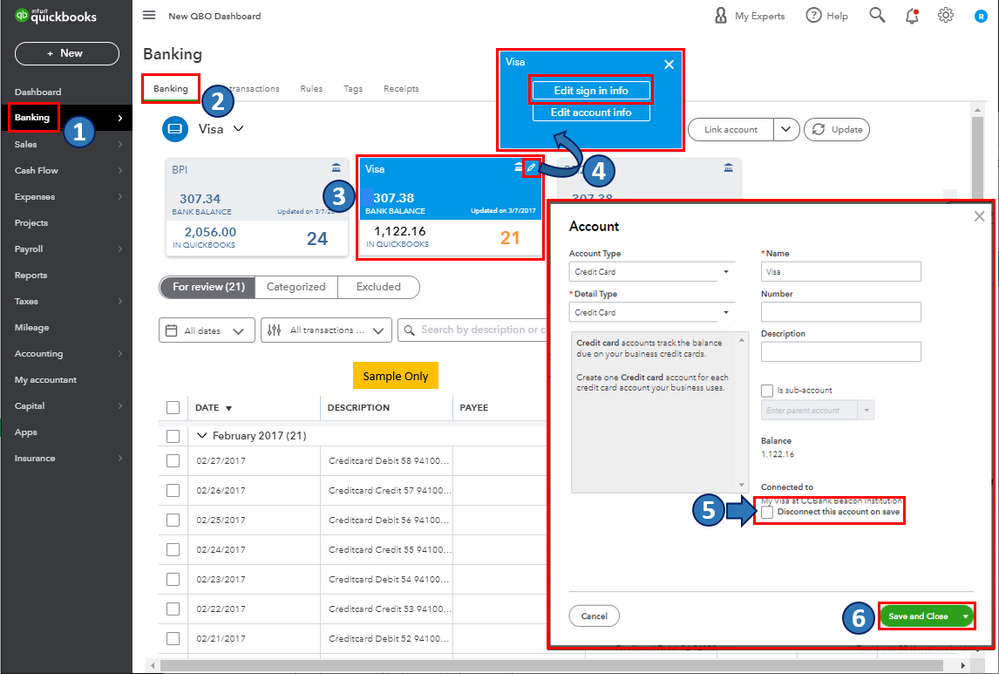Show the For review (21) tab
This screenshot has height=674, width=999.
point(208,287)
